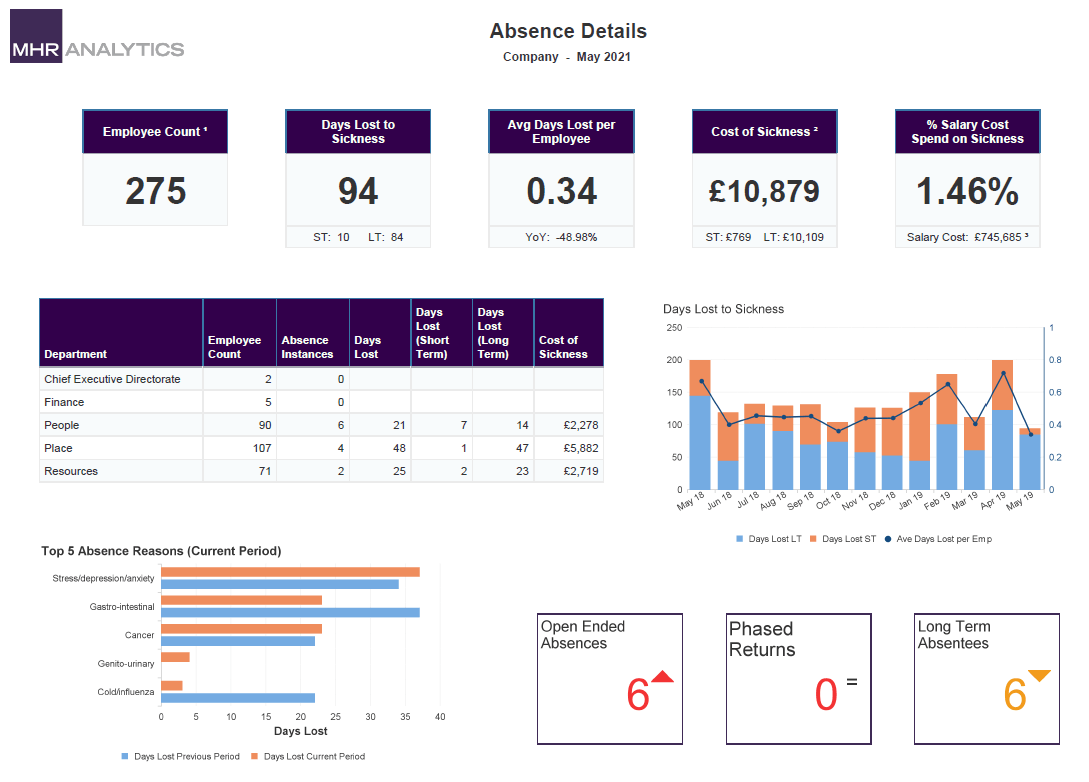Click the Employee Count KPI card header
The image size is (1089, 782).
155,132
